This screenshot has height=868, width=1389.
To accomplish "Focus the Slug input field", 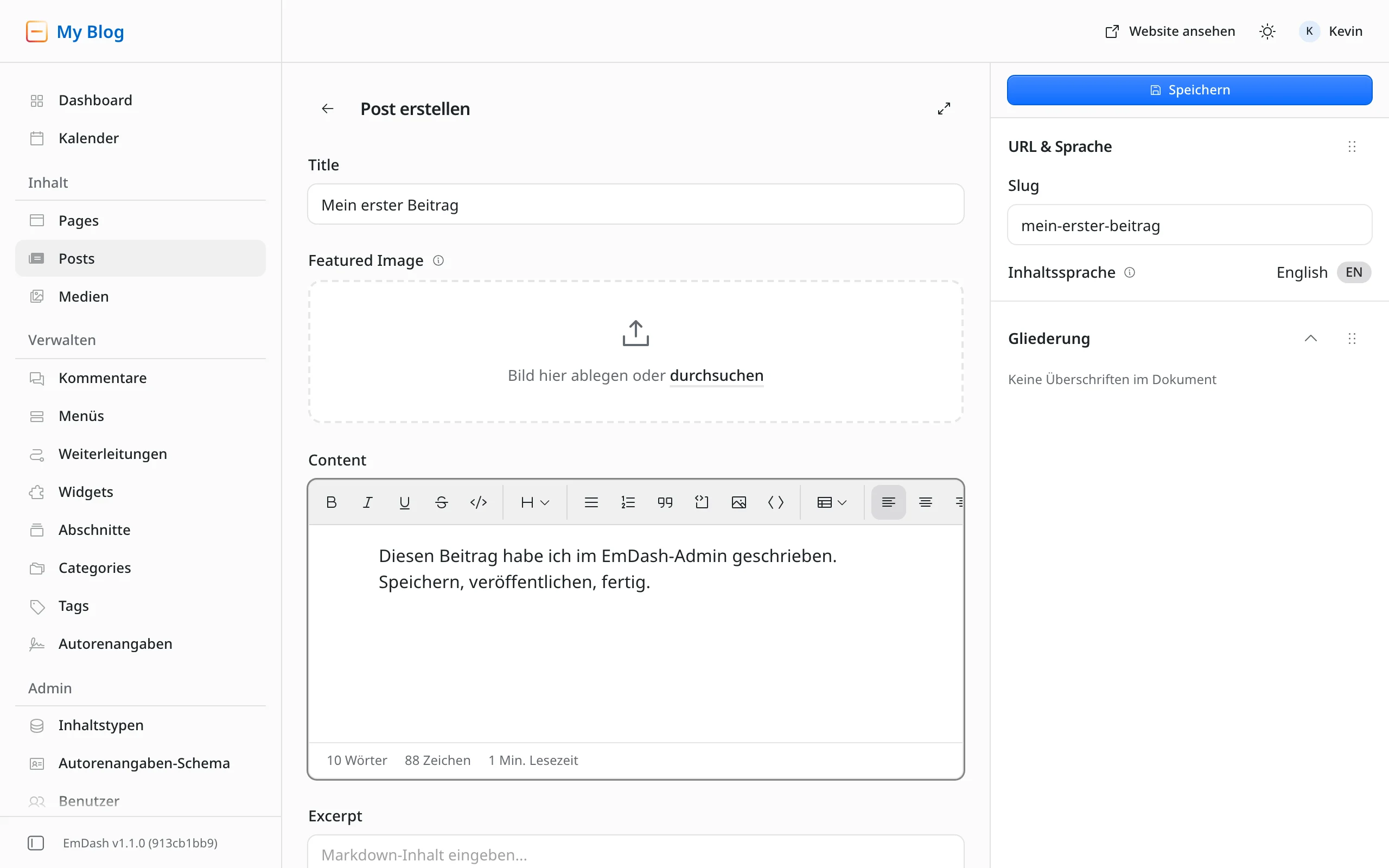I will pyautogui.click(x=1189, y=225).
